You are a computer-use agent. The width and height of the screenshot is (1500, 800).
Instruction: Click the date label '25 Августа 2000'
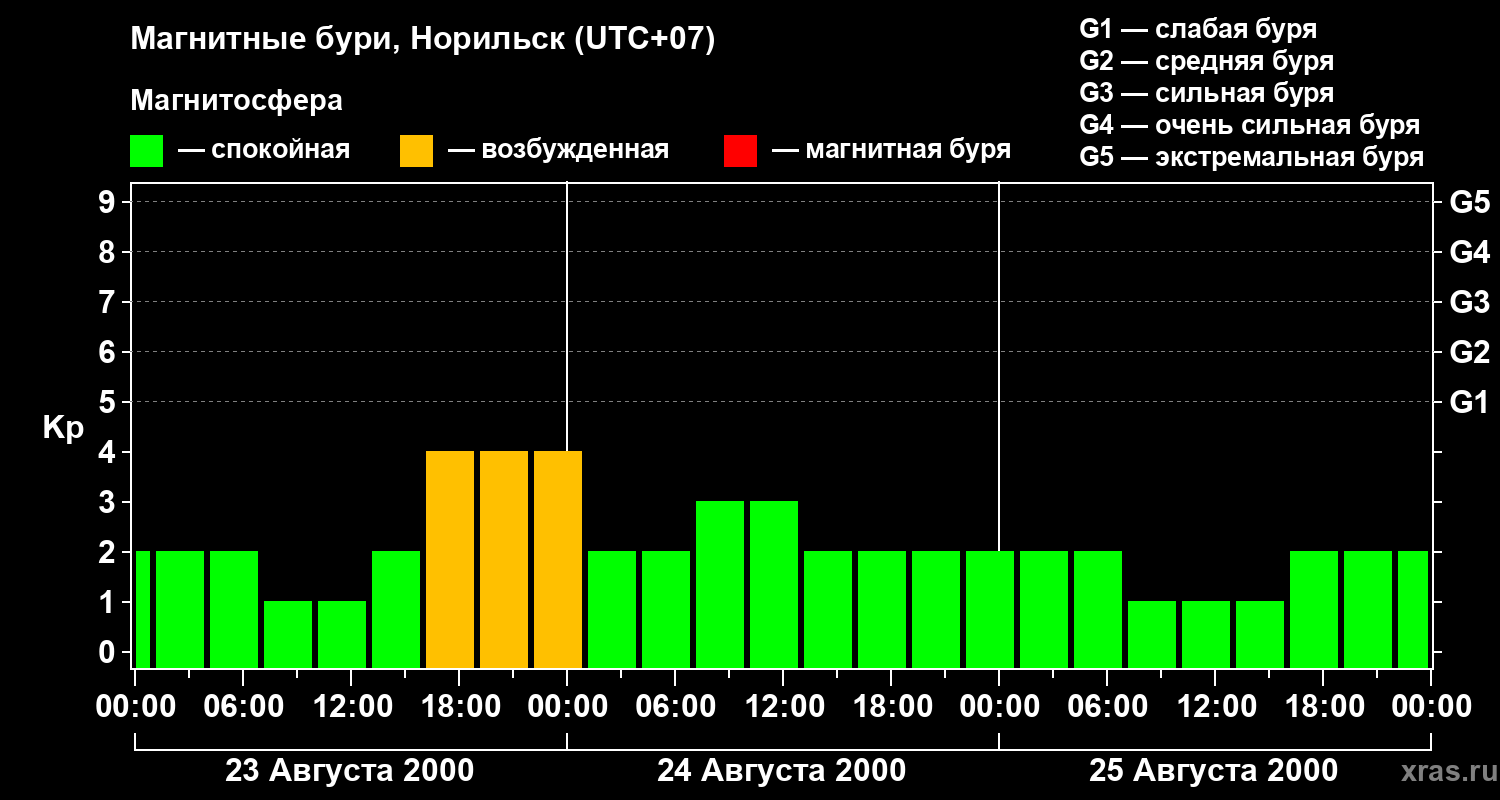pyautogui.click(x=1214, y=771)
